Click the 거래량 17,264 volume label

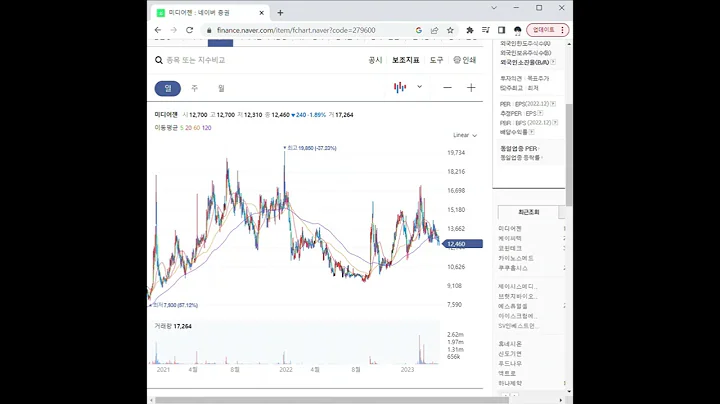[x=173, y=326]
